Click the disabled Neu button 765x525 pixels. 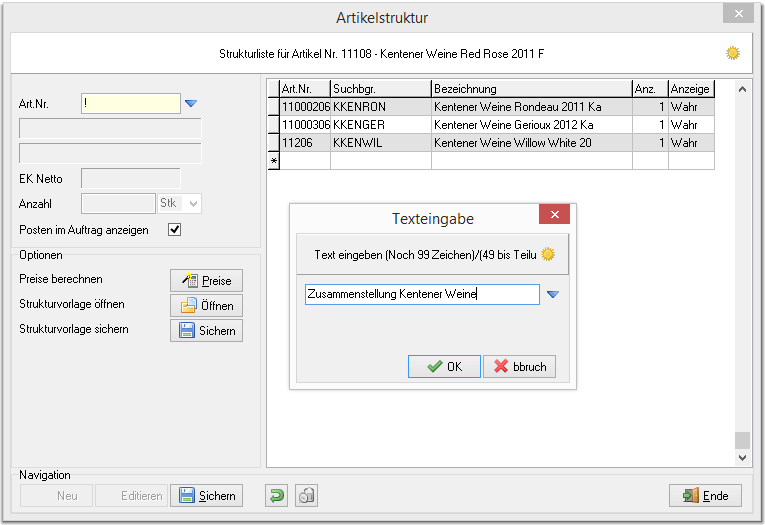(57, 496)
